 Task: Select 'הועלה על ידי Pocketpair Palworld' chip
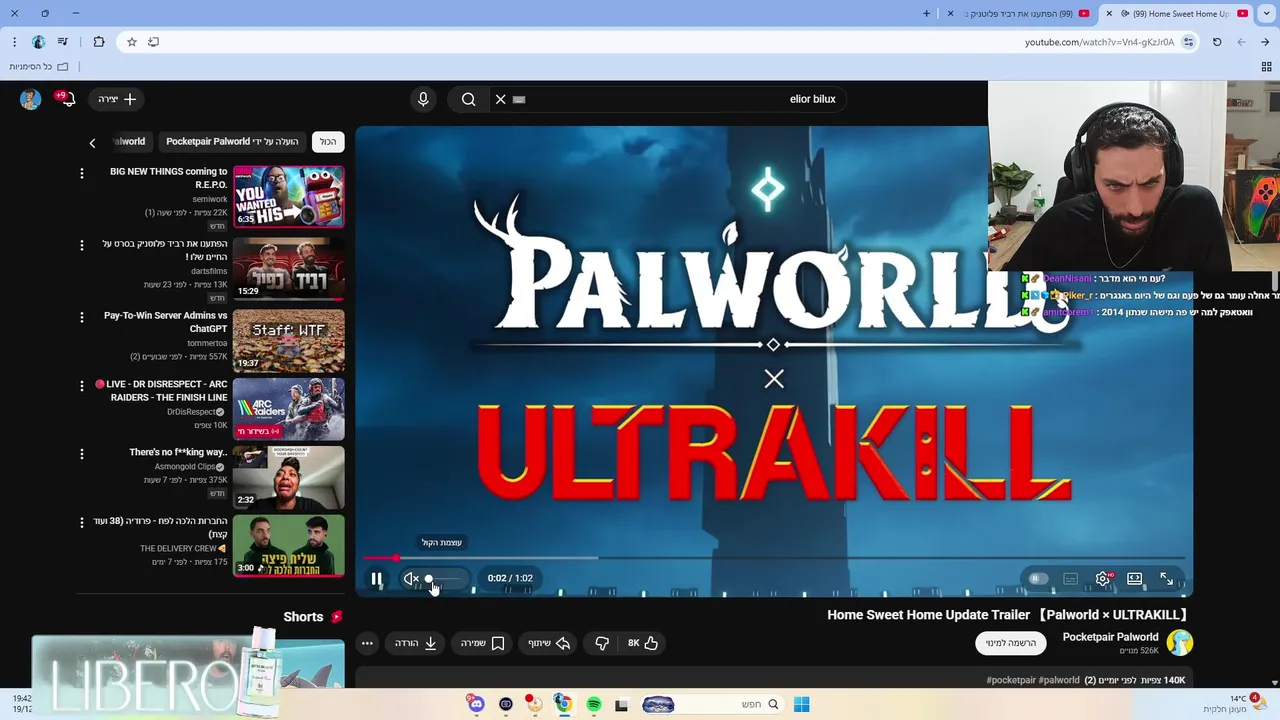tap(232, 142)
